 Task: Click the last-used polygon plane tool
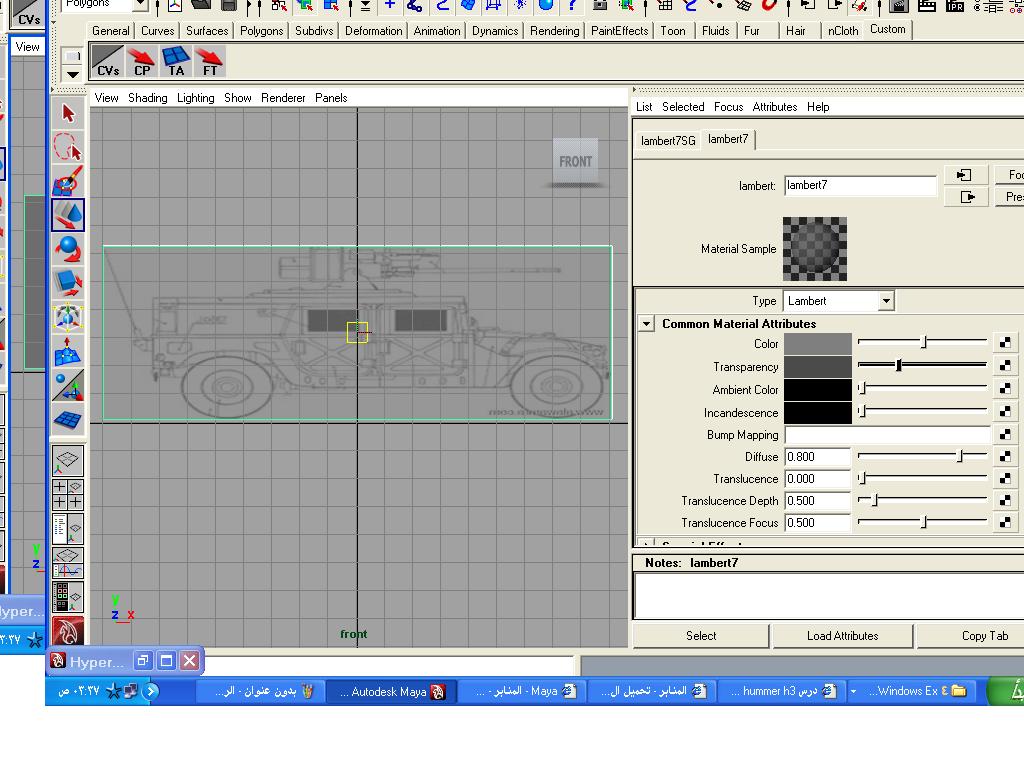pos(68,419)
